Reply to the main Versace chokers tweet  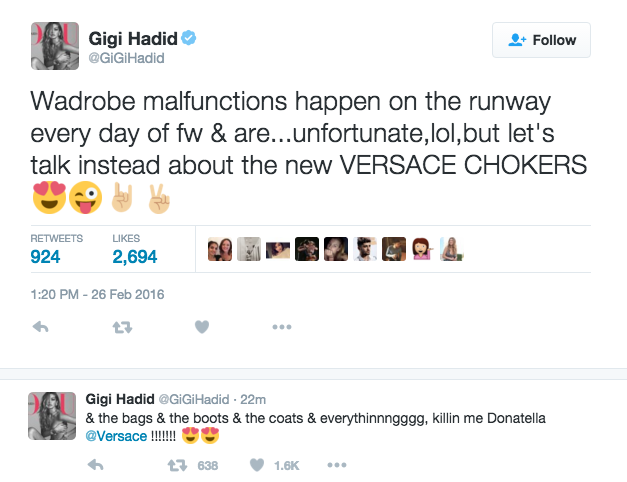(42, 327)
